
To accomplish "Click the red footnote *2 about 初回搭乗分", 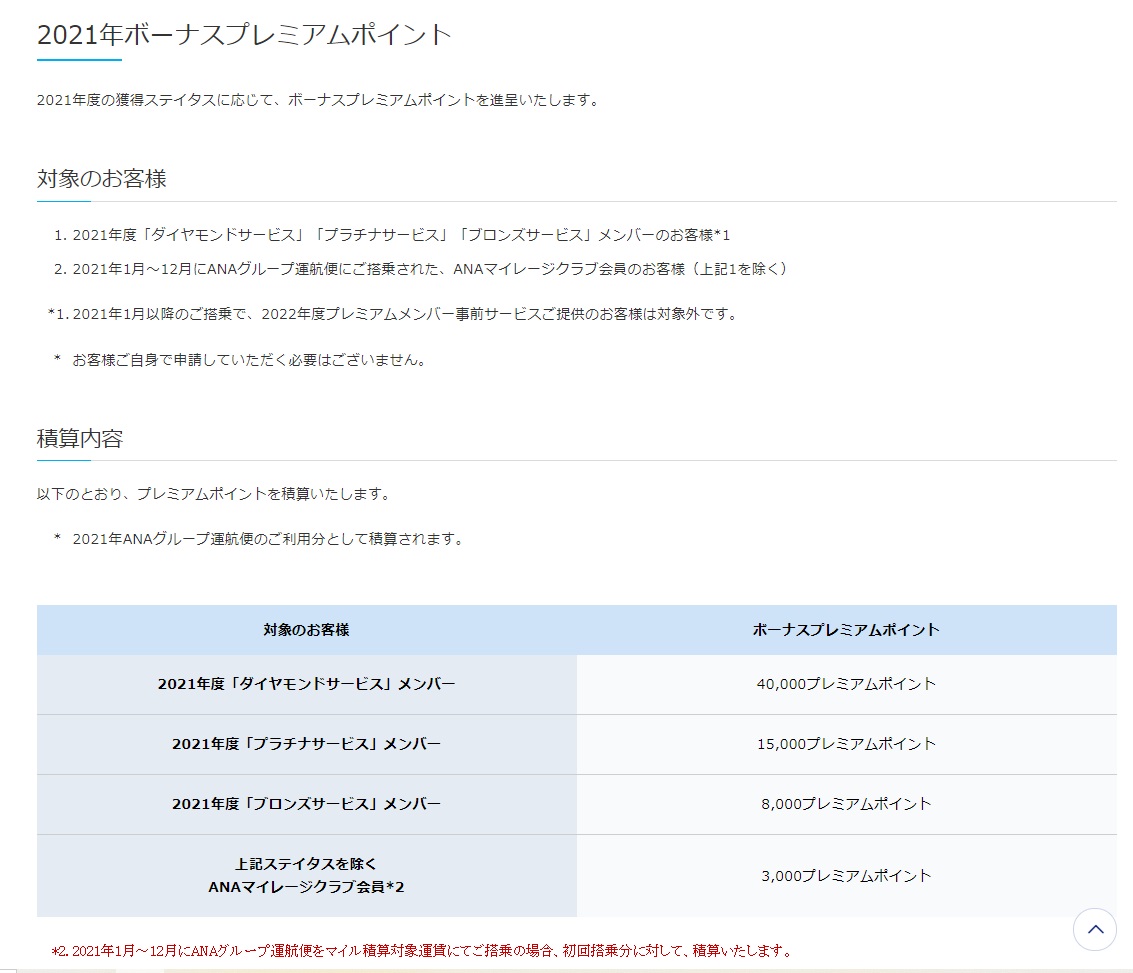I will click(423, 951).
